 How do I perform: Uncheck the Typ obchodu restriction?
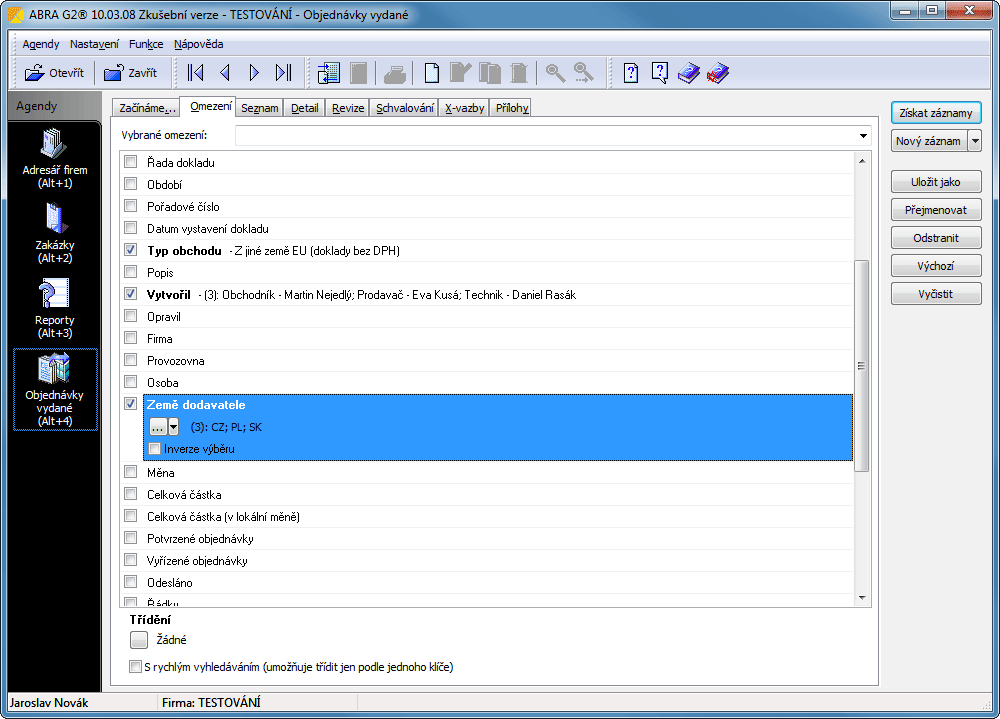tap(130, 250)
